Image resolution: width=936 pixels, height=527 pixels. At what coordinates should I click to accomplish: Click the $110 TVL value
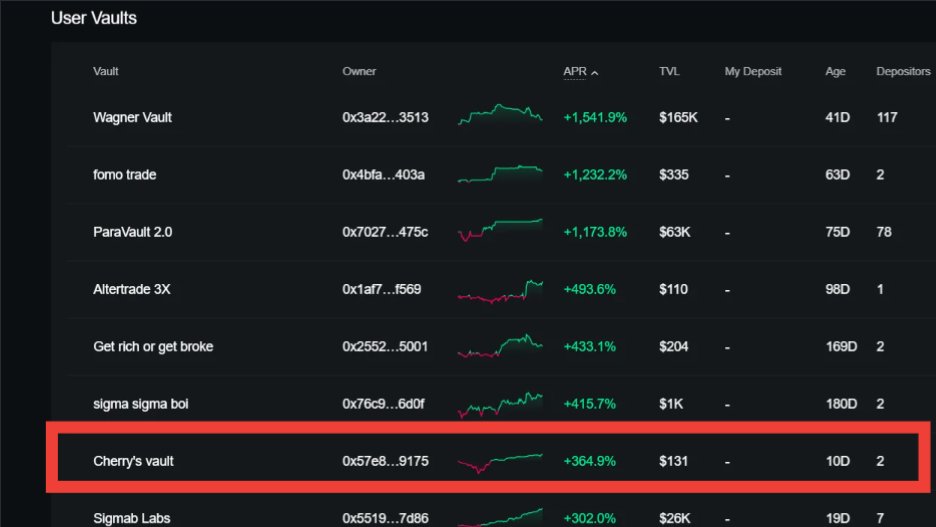[673, 289]
